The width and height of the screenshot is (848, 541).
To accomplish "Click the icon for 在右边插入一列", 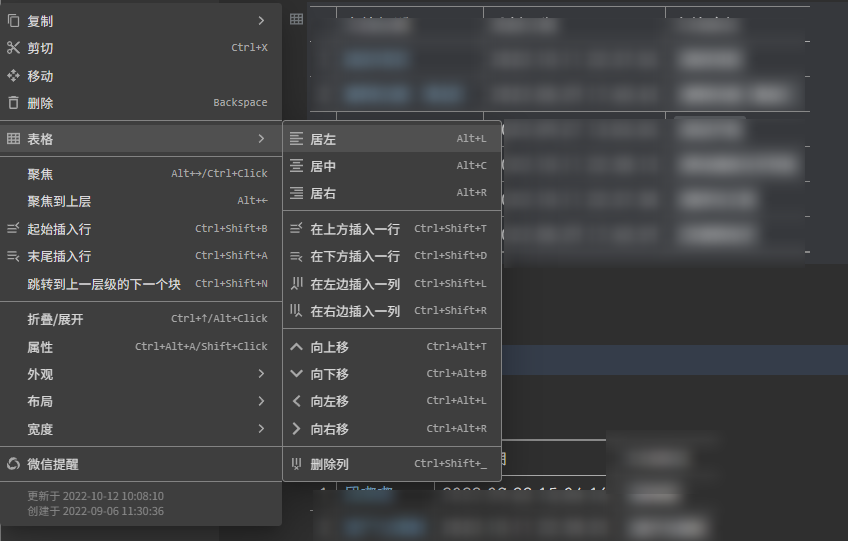I will (x=296, y=311).
